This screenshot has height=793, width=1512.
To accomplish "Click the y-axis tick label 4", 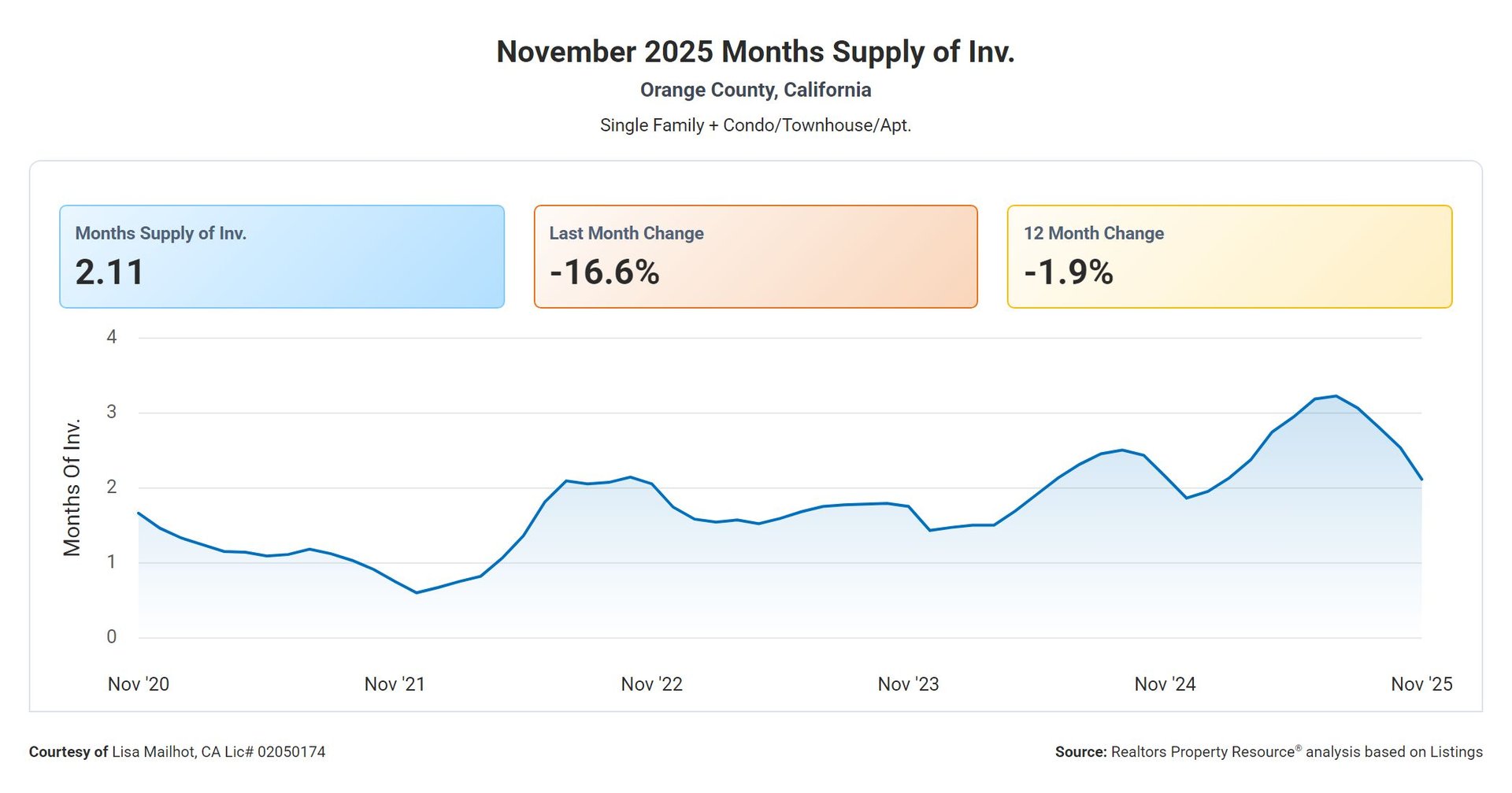I will [x=112, y=337].
